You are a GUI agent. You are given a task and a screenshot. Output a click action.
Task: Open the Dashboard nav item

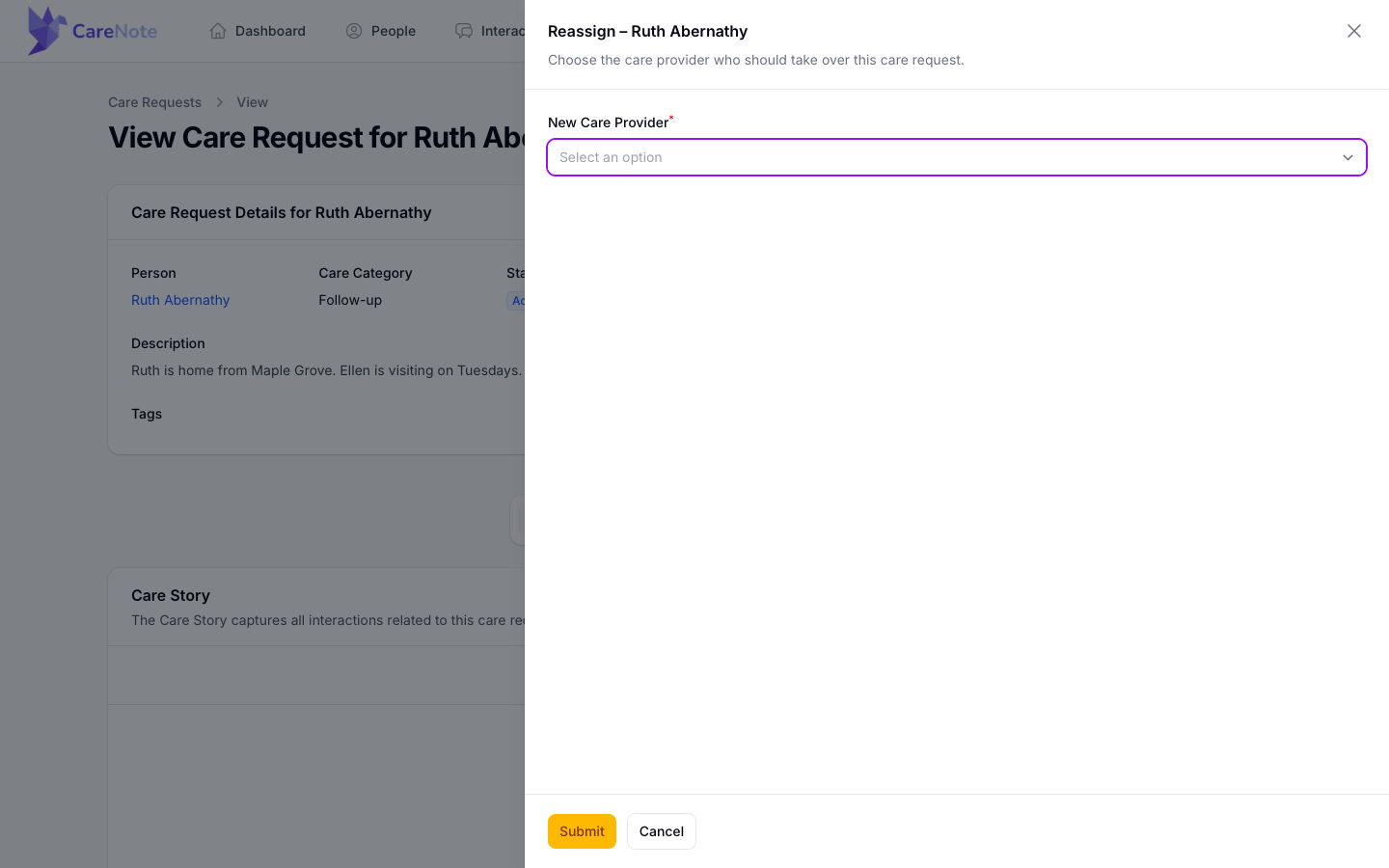coord(258,31)
